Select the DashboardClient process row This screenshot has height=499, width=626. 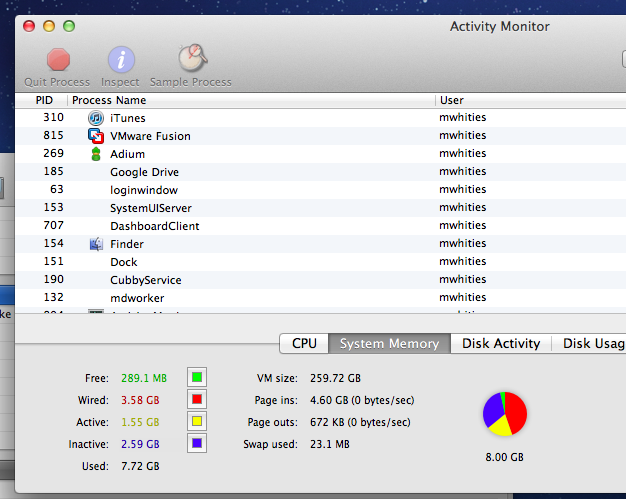tap(321, 226)
